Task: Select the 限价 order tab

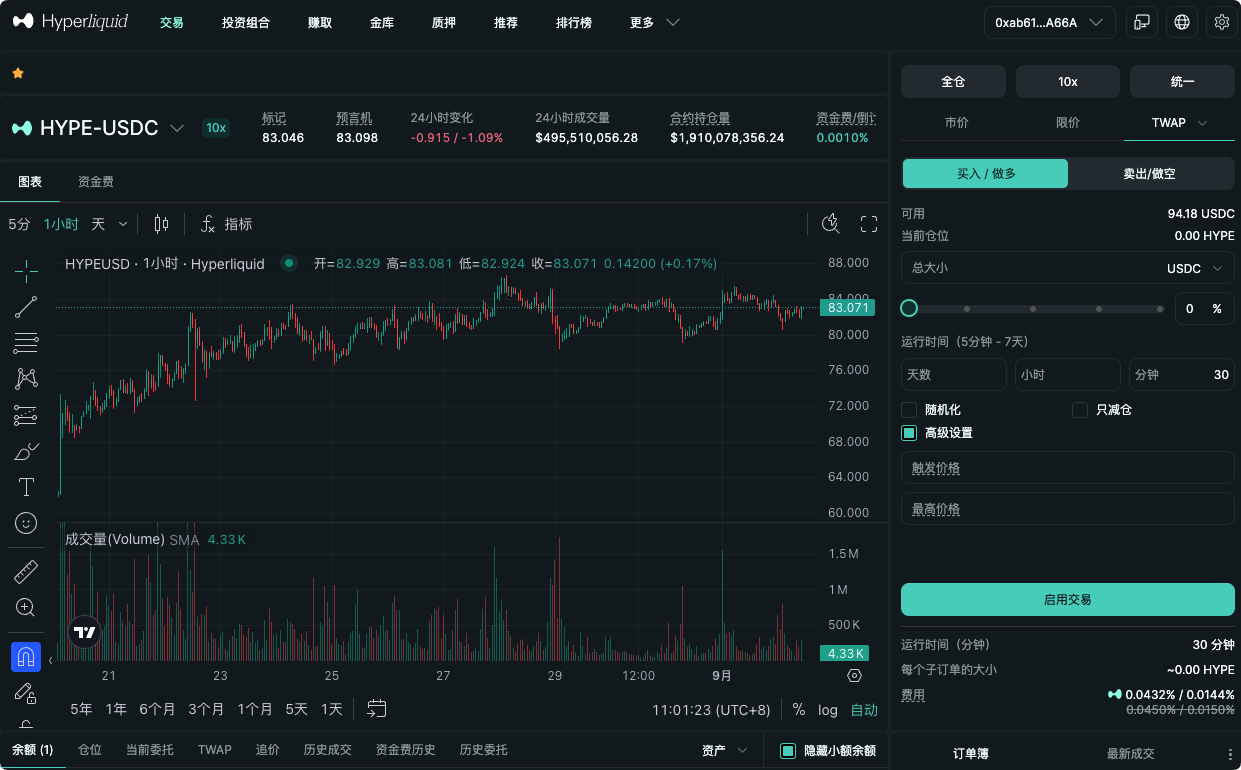Action: 1068,123
